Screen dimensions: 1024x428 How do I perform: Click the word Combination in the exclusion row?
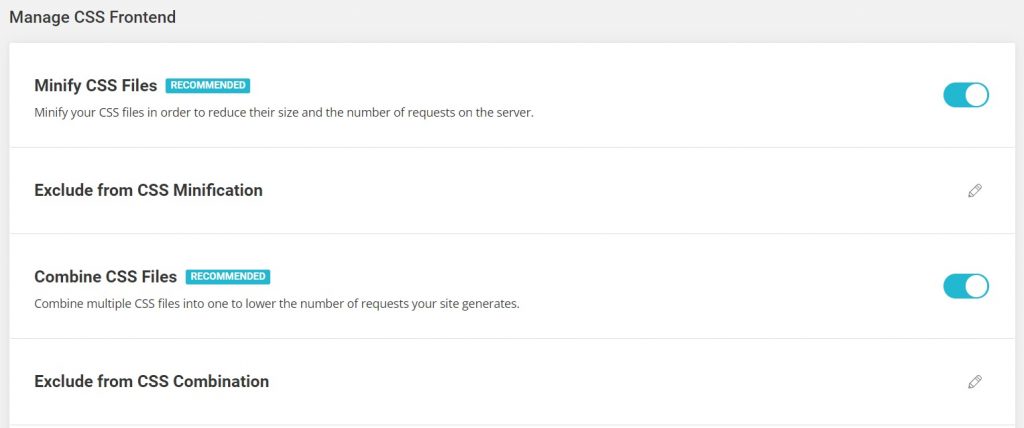point(221,381)
